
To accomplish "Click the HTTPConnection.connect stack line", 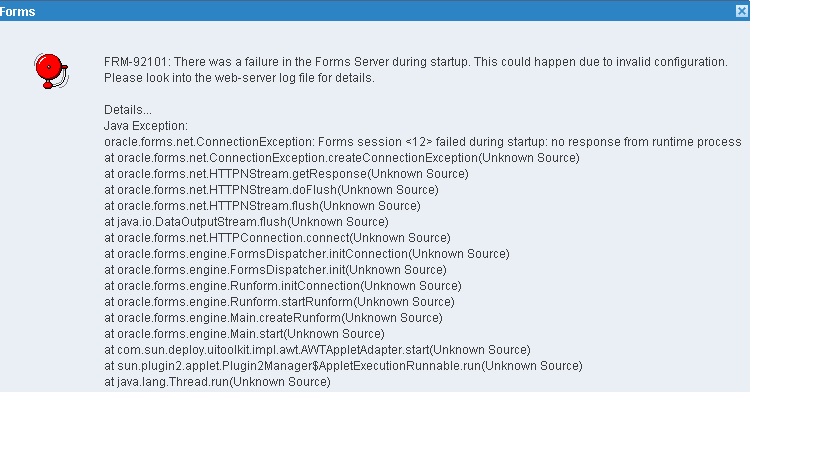I will [277, 238].
